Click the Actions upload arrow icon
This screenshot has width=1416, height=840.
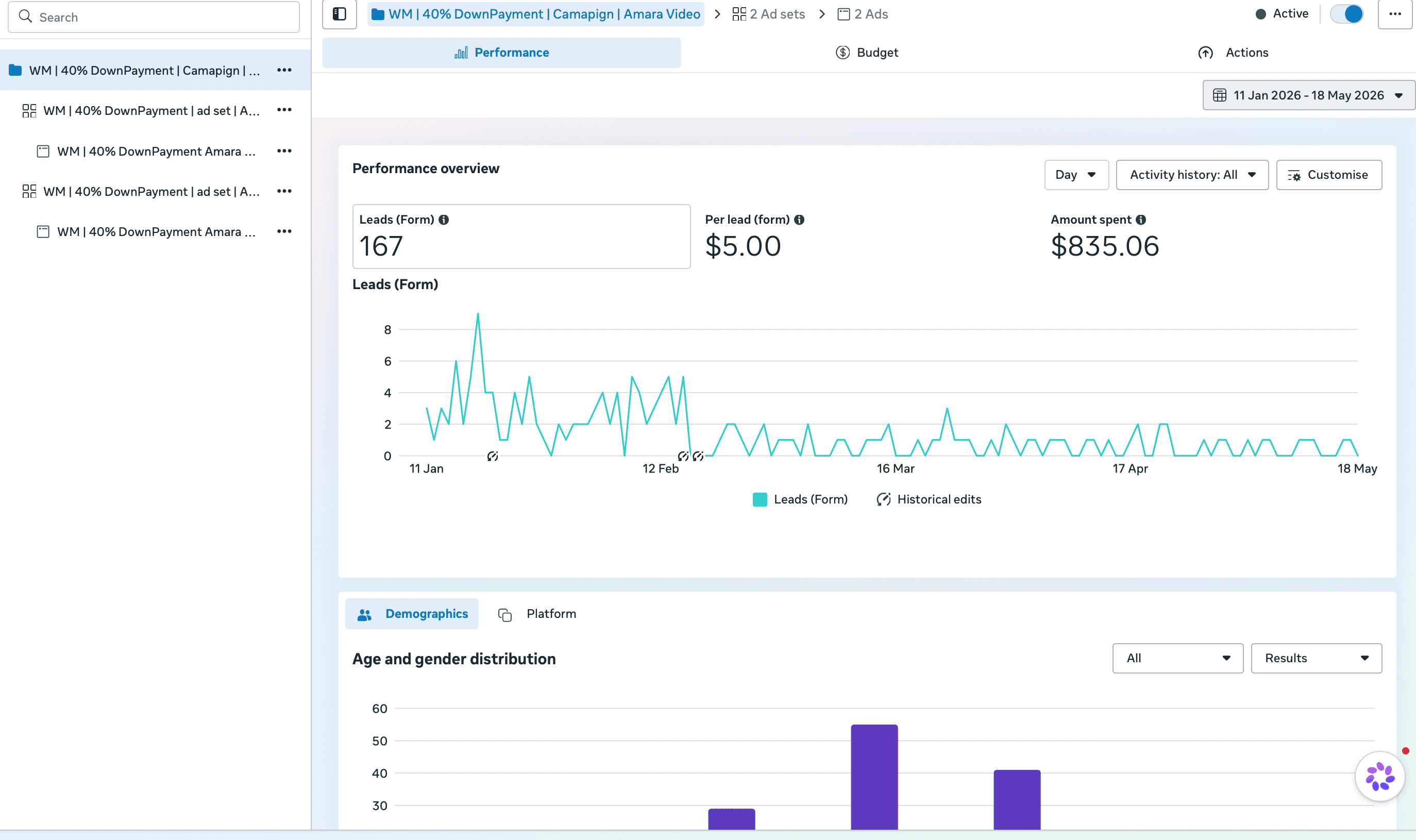[x=1205, y=53]
